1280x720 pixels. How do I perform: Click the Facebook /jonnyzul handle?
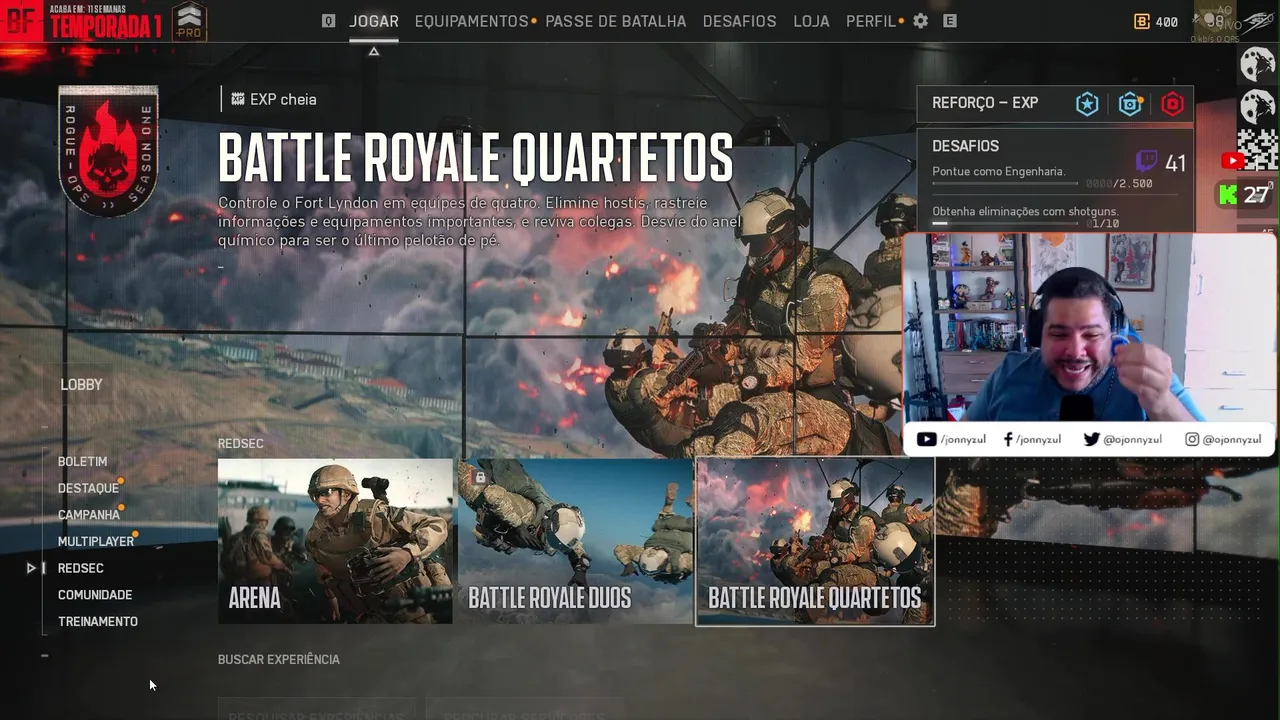pyautogui.click(x=1031, y=439)
